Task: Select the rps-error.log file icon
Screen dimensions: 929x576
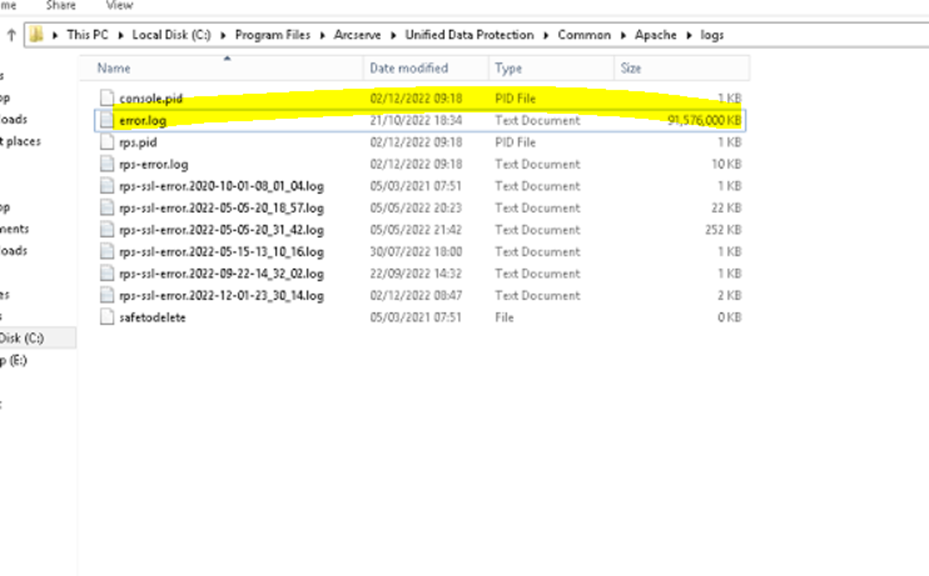Action: point(107,164)
